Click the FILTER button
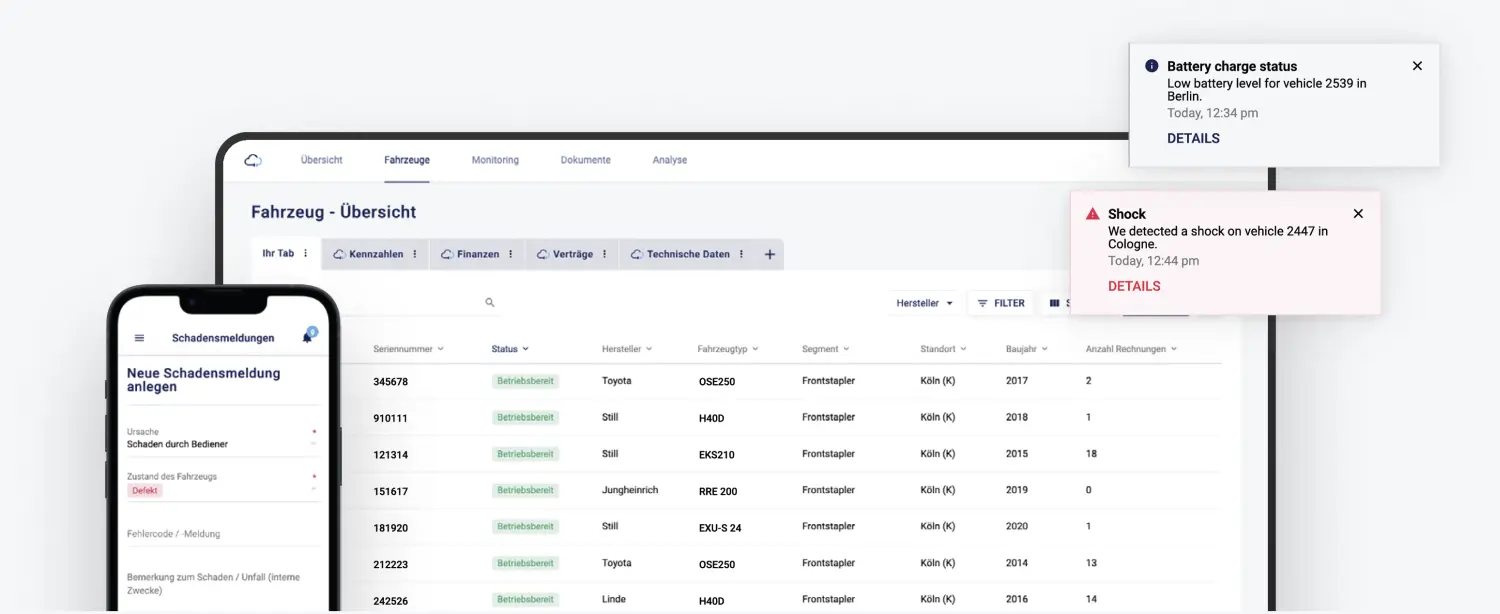 click(1001, 303)
